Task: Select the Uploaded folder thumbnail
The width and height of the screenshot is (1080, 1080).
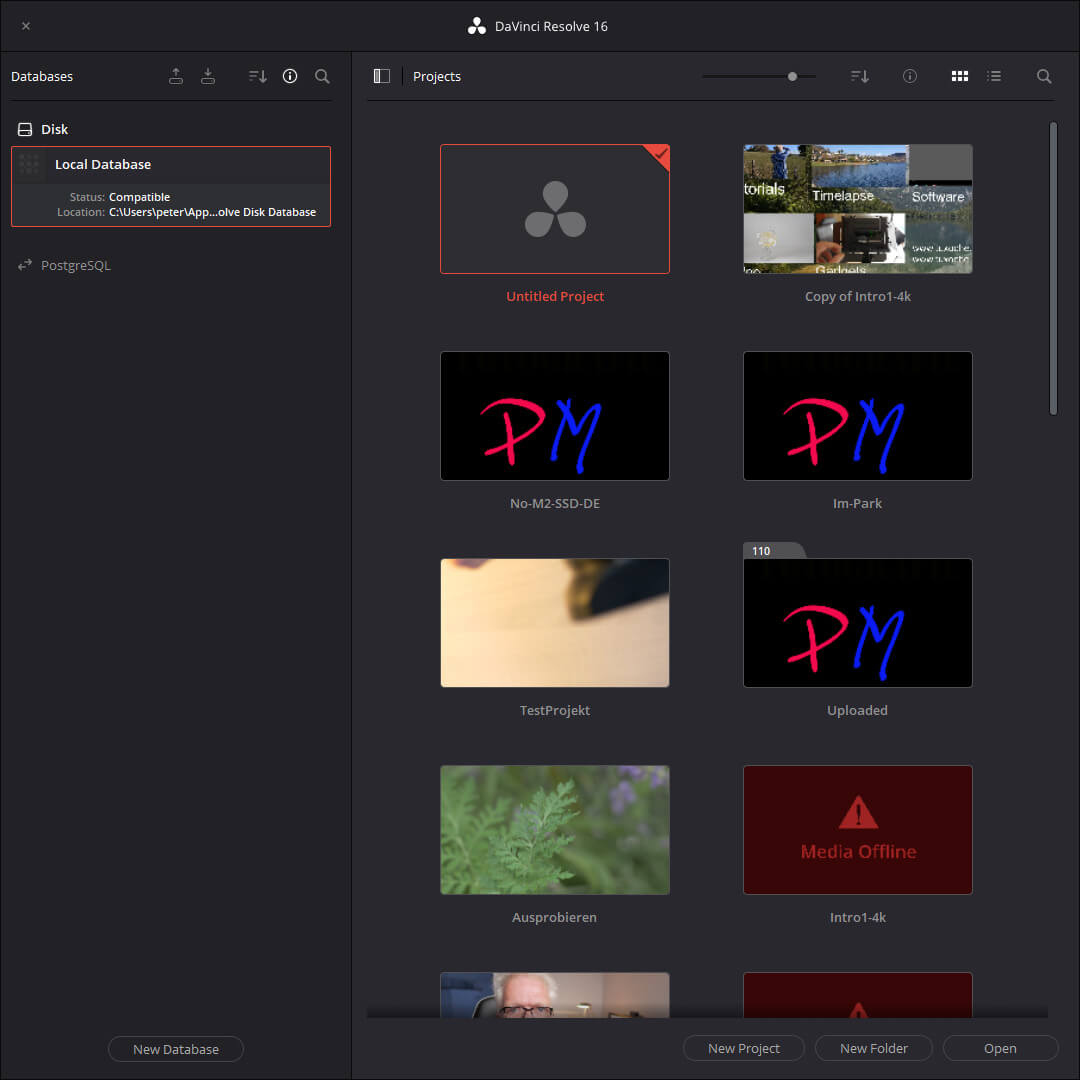Action: (858, 623)
